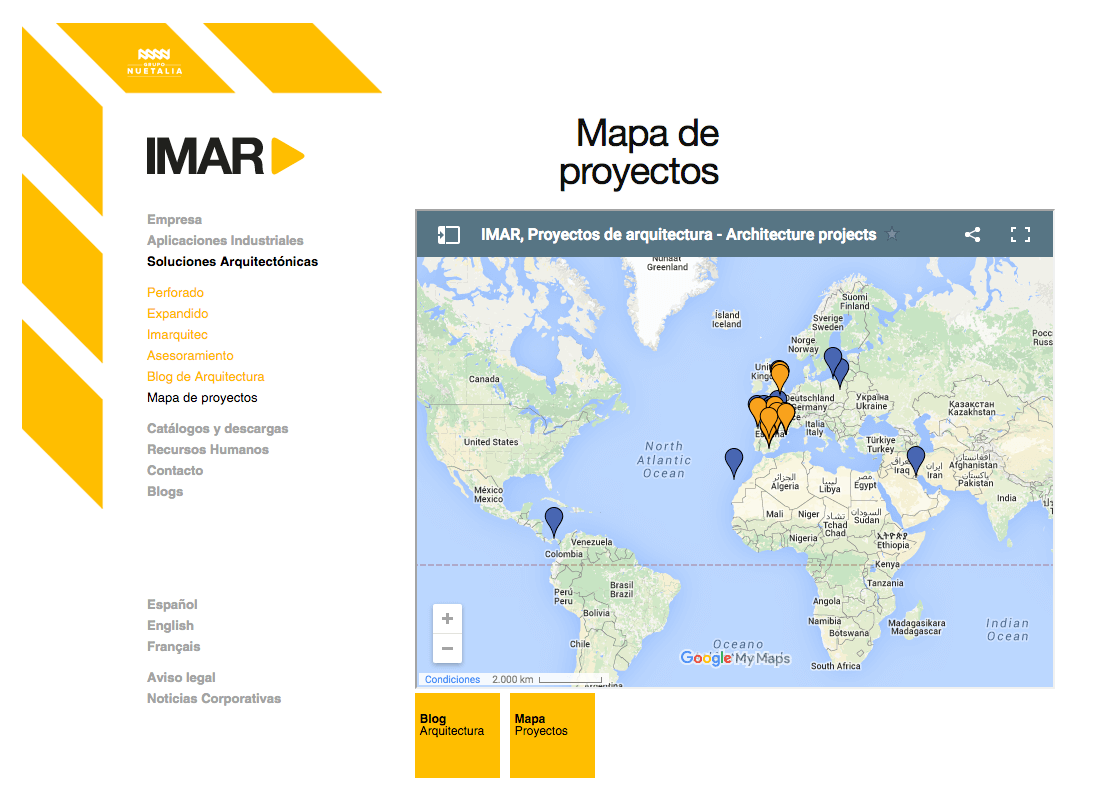
Task: Open Catálogos y descargas page
Action: [217, 429]
